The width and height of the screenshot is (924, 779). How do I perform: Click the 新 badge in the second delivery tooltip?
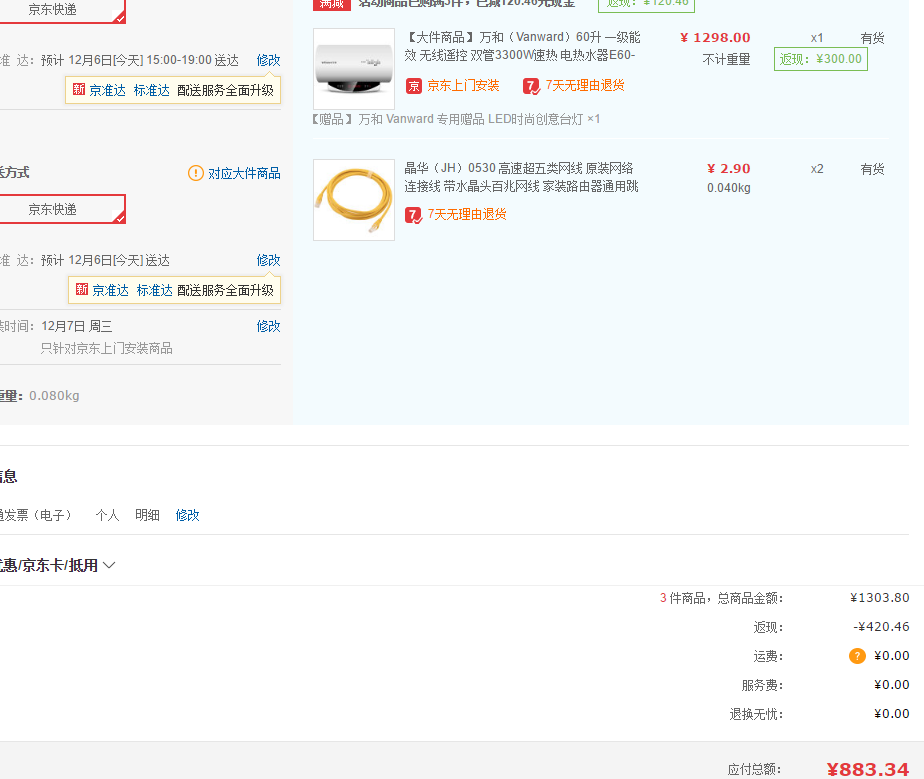82,289
